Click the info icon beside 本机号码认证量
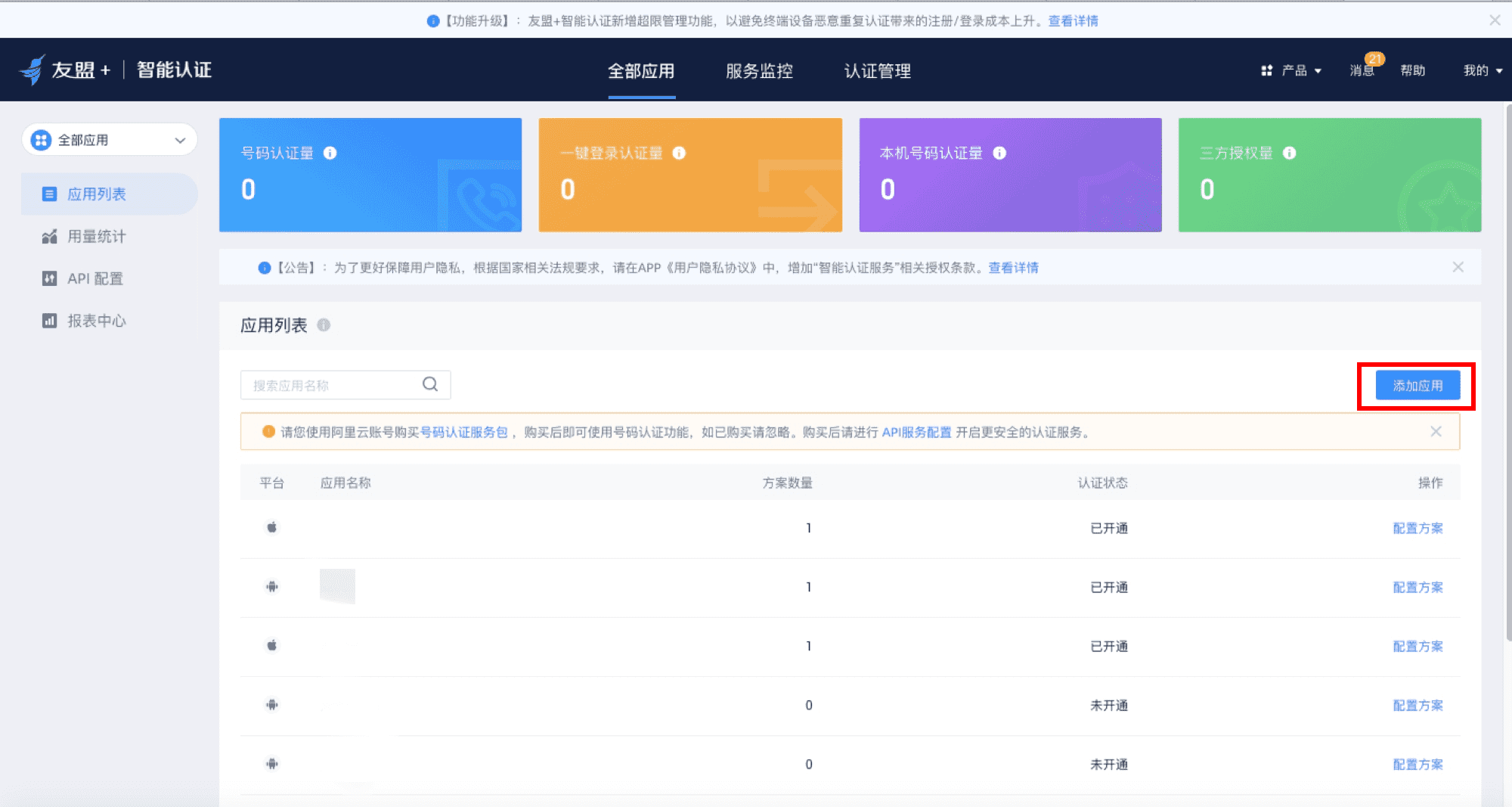Viewport: 1512px width, 807px height. [x=999, y=153]
